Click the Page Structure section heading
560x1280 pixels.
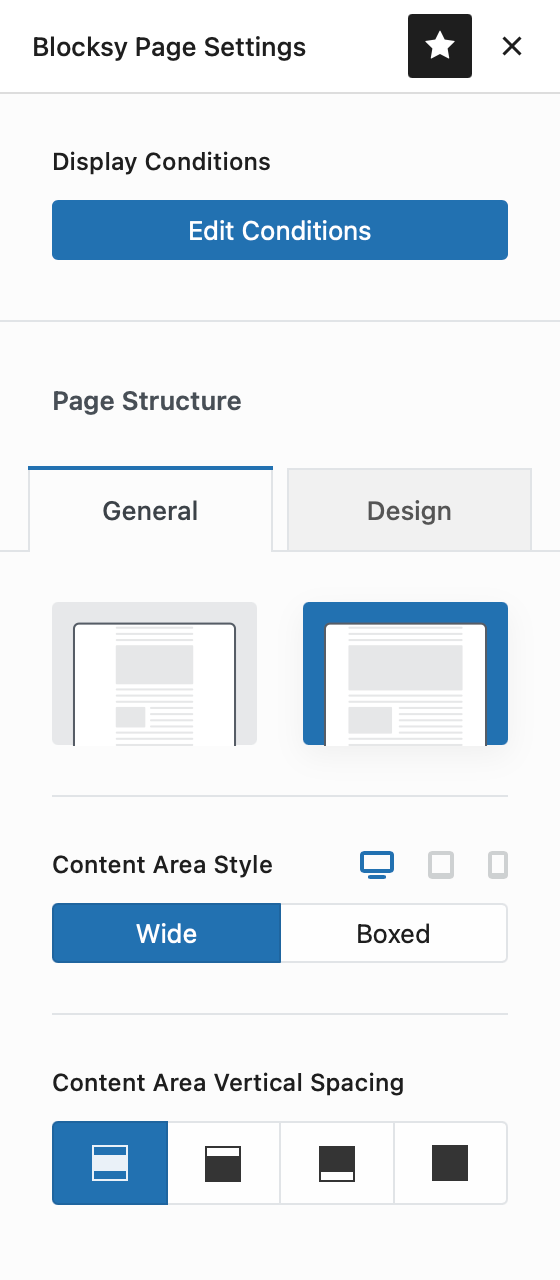click(x=147, y=401)
